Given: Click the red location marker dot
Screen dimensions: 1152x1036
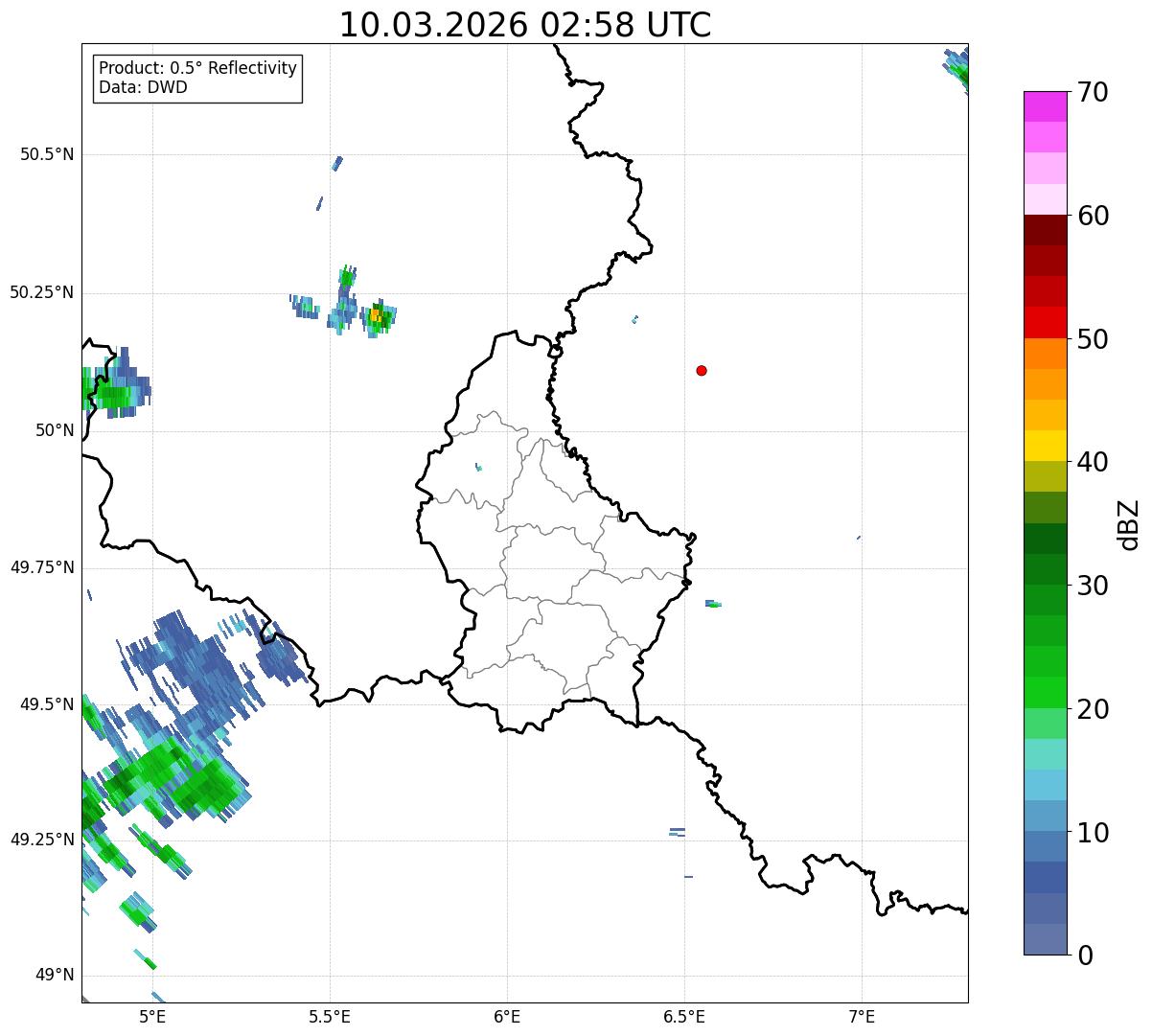Looking at the screenshot, I should (x=702, y=371).
